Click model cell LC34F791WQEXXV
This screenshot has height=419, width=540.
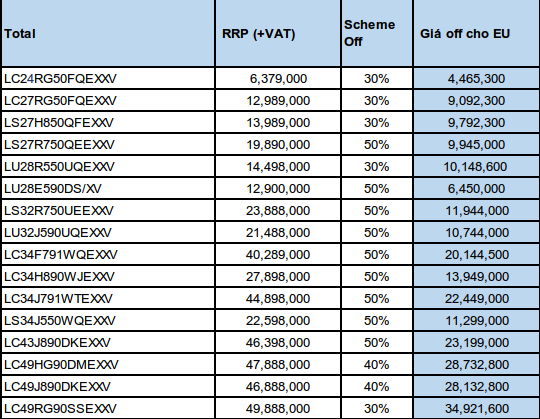(x=108, y=255)
